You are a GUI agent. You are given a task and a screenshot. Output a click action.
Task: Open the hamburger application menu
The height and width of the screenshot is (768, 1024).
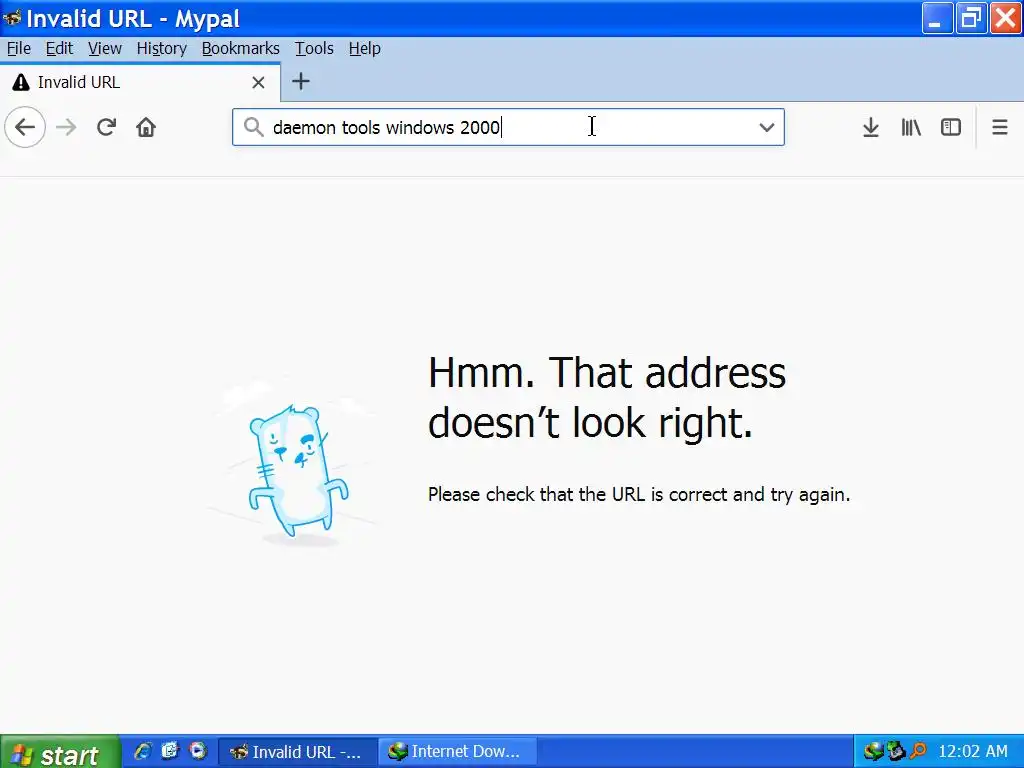click(x=1000, y=127)
